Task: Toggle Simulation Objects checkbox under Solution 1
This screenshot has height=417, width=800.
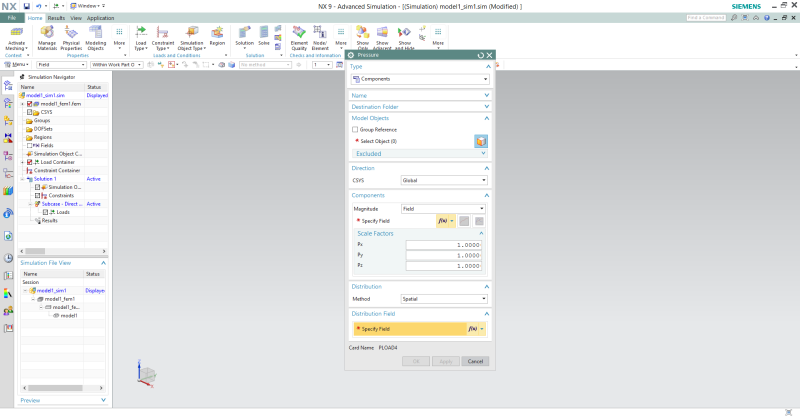Action: pos(38,187)
